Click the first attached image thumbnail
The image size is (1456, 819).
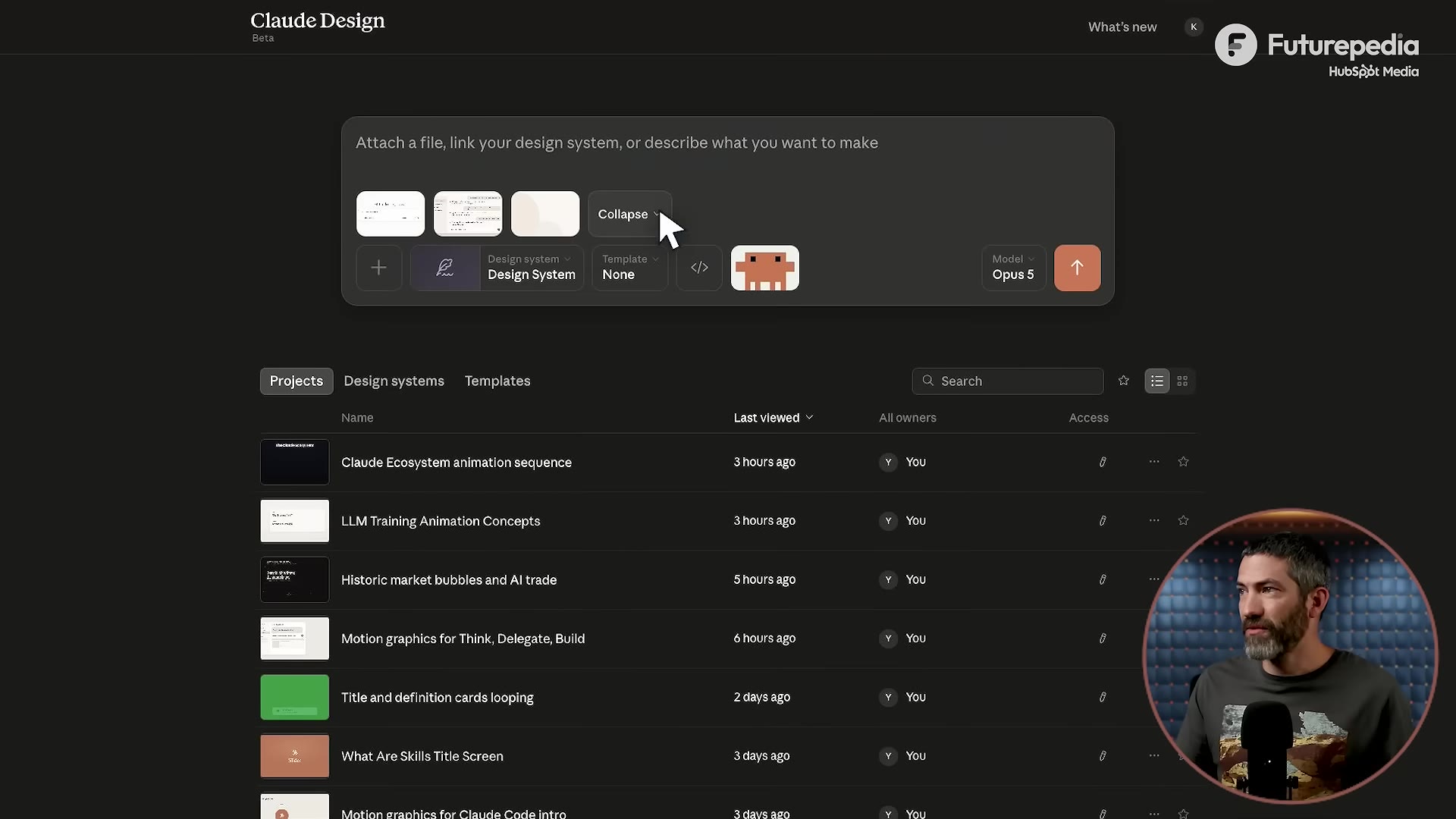pyautogui.click(x=391, y=214)
